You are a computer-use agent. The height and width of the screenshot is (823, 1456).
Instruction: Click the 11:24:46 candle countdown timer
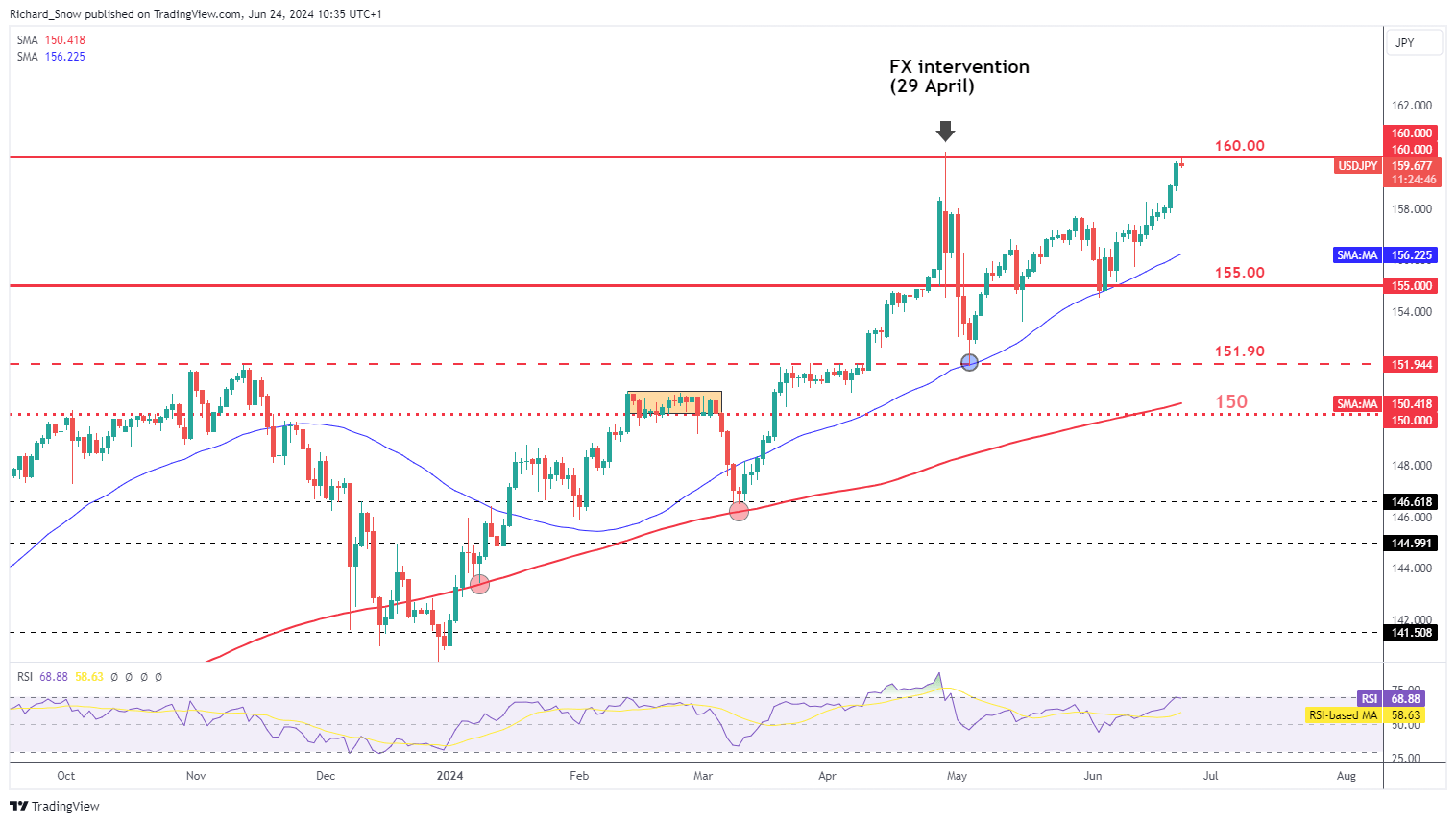click(1412, 180)
